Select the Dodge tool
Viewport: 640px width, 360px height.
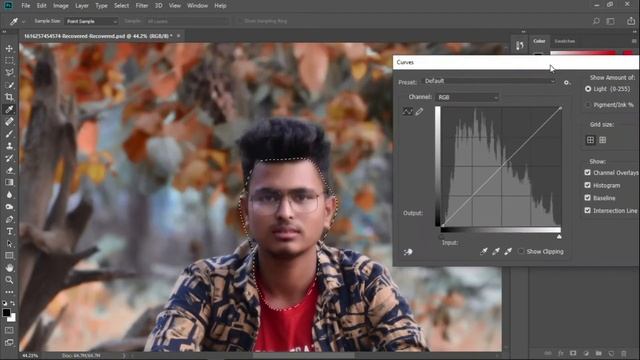point(9,207)
